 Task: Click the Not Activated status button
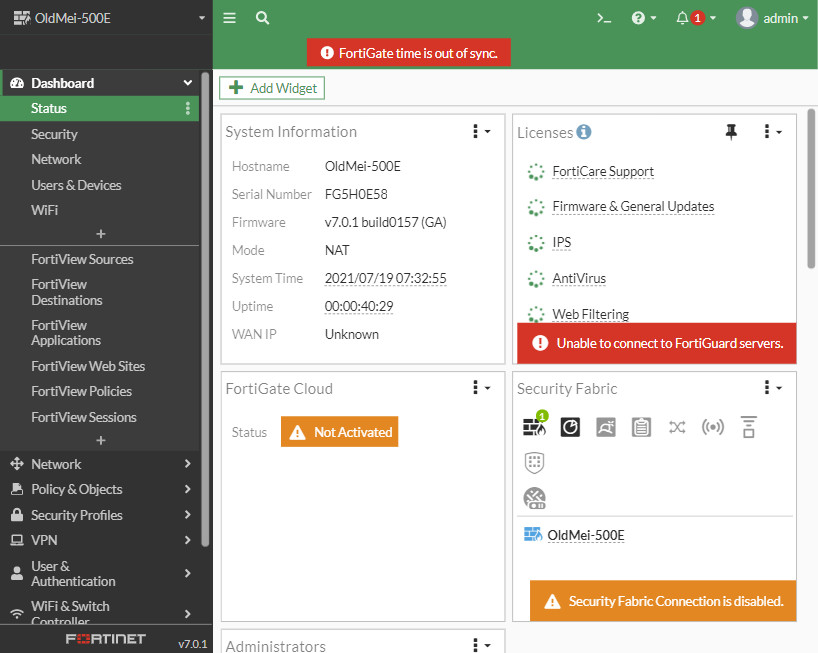tap(340, 432)
